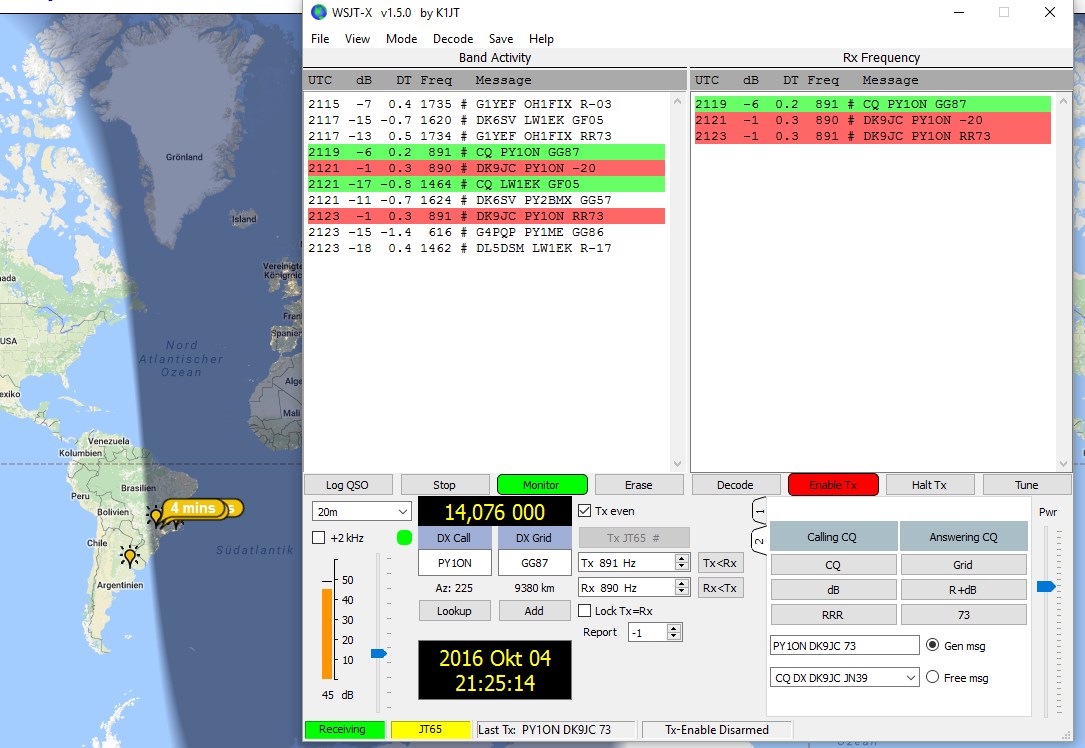Click the Tx JT65 # button
Screen dimensions: 1085x748
coord(634,538)
